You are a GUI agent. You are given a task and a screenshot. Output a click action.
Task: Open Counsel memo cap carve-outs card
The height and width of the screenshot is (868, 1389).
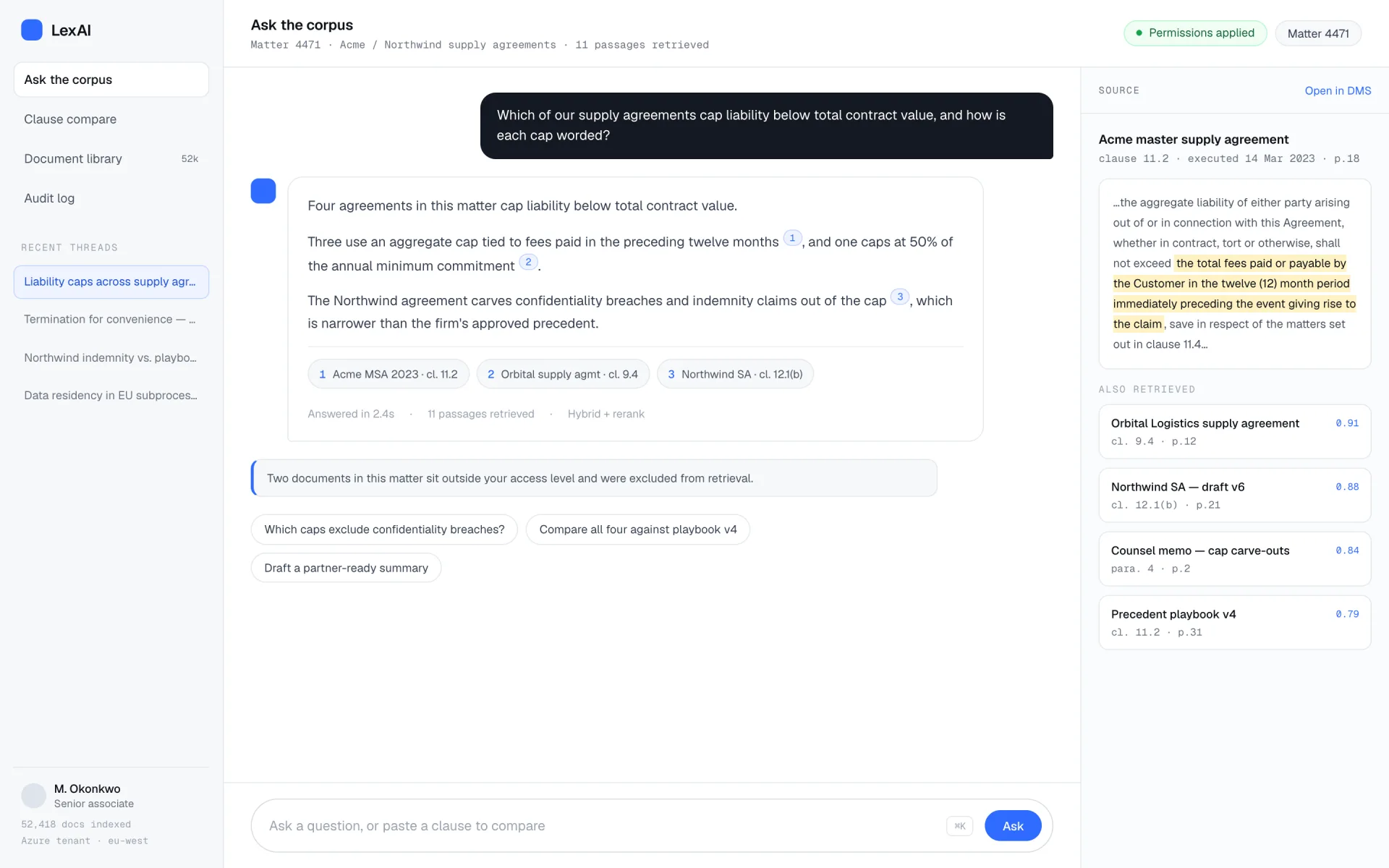tap(1235, 559)
